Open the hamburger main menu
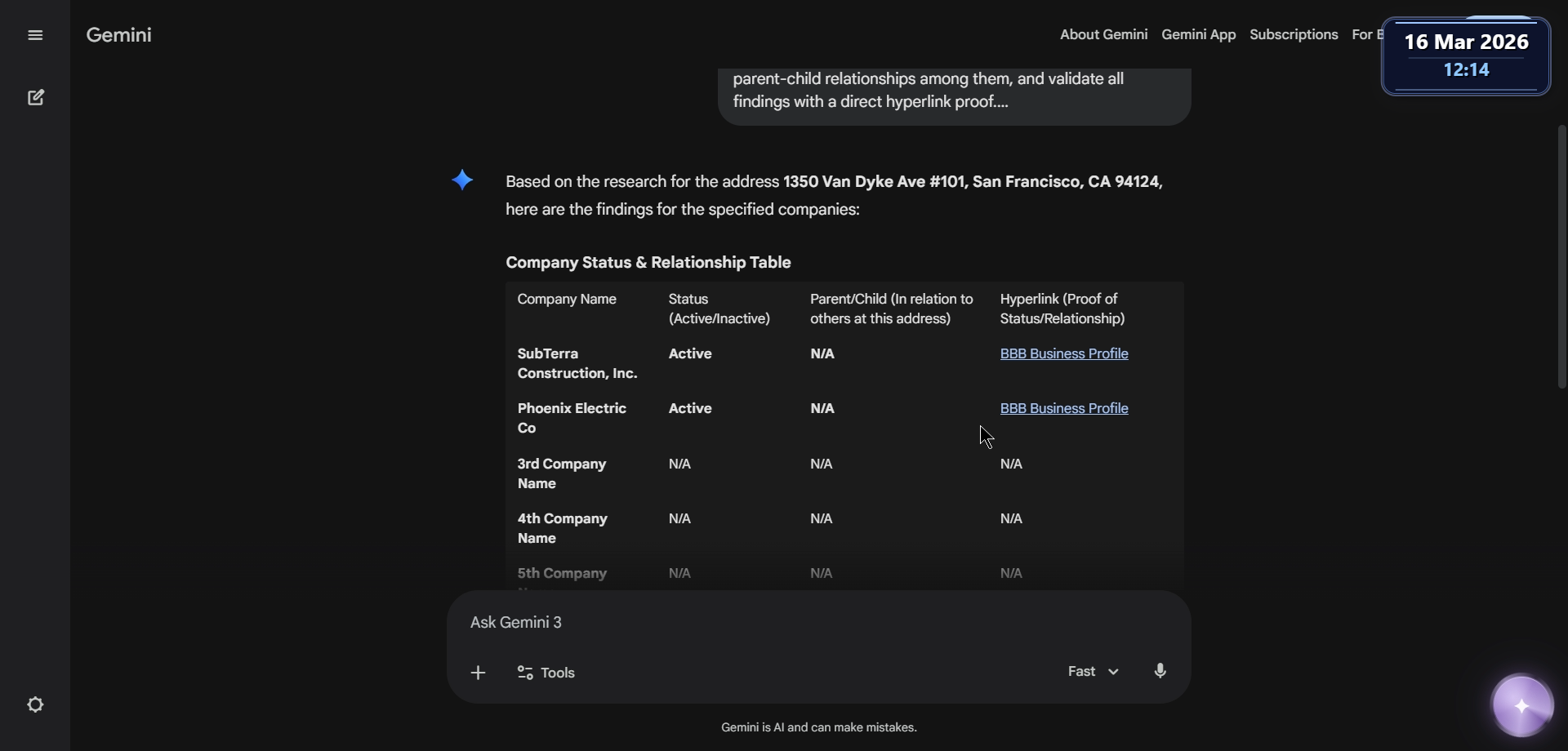Screen dimensions: 1568x751 point(35,35)
